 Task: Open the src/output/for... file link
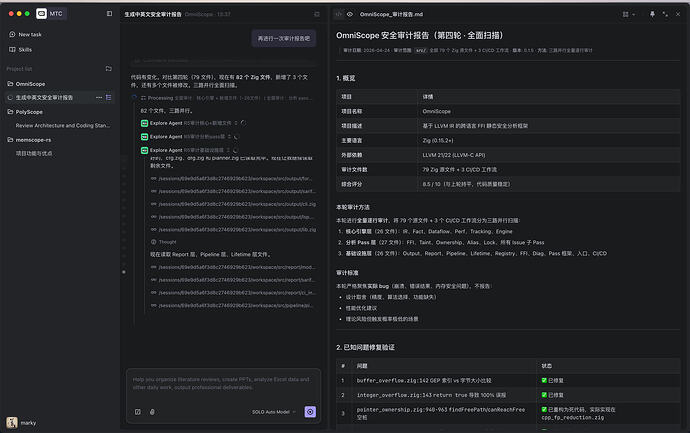coord(233,179)
